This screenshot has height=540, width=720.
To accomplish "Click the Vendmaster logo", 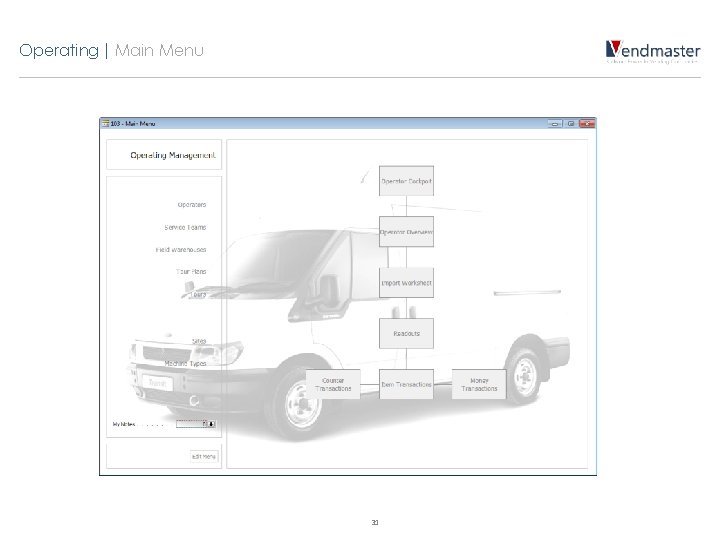I will coord(652,51).
